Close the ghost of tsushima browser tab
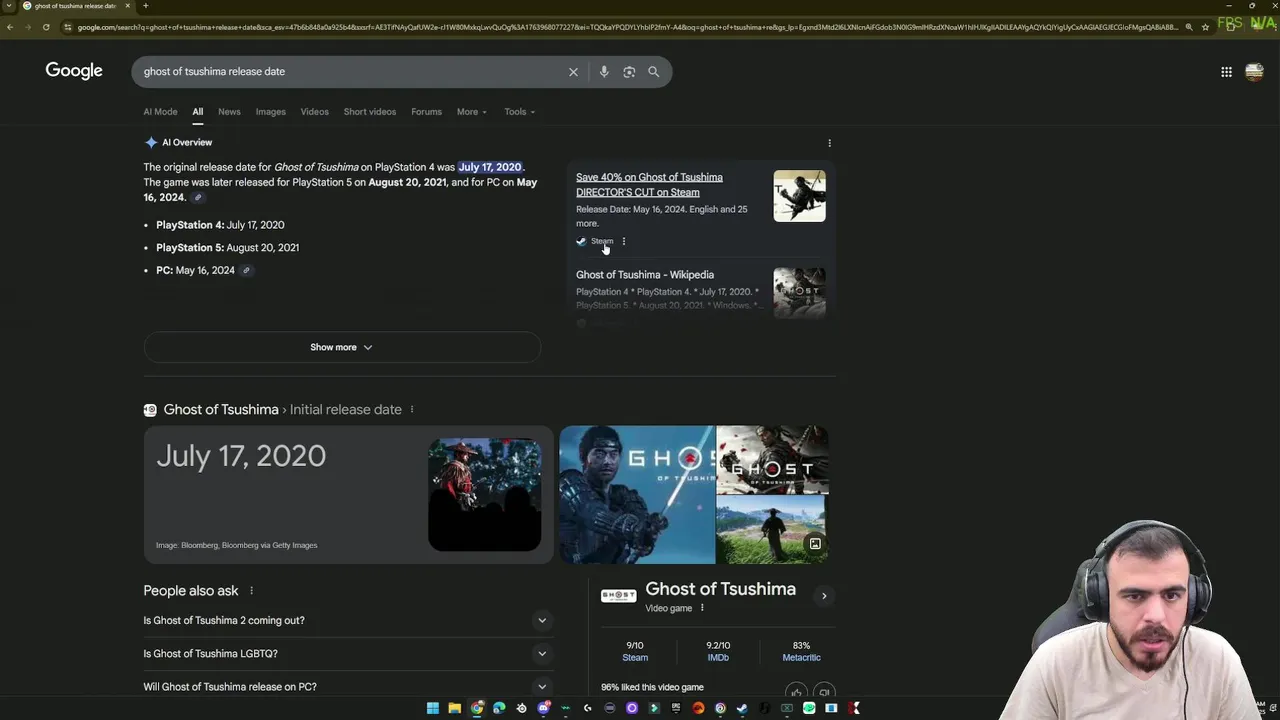 (127, 6)
